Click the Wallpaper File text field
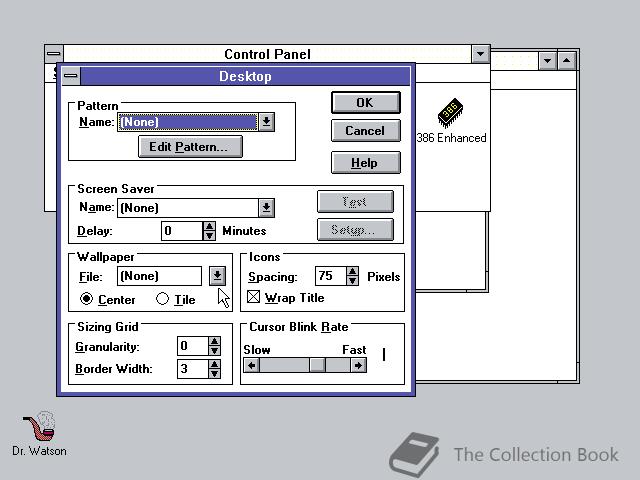640x480 pixels. click(x=159, y=276)
